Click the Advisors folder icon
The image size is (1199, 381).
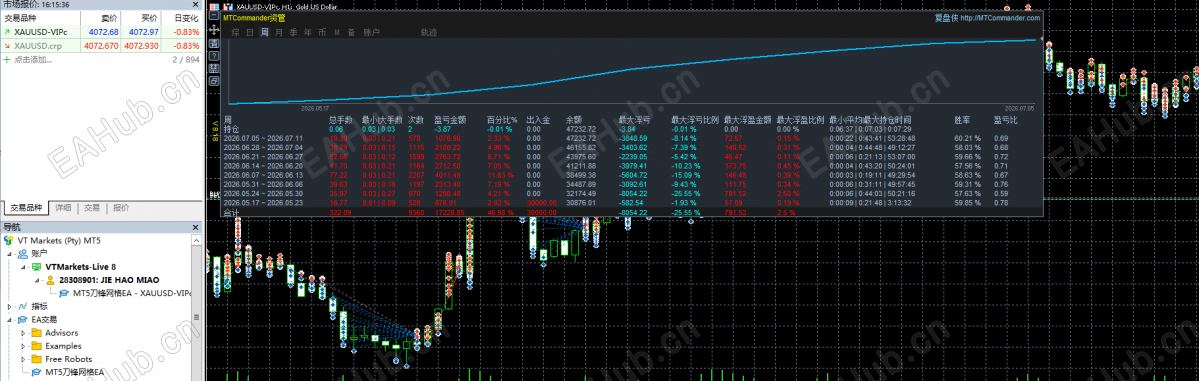tap(36, 333)
